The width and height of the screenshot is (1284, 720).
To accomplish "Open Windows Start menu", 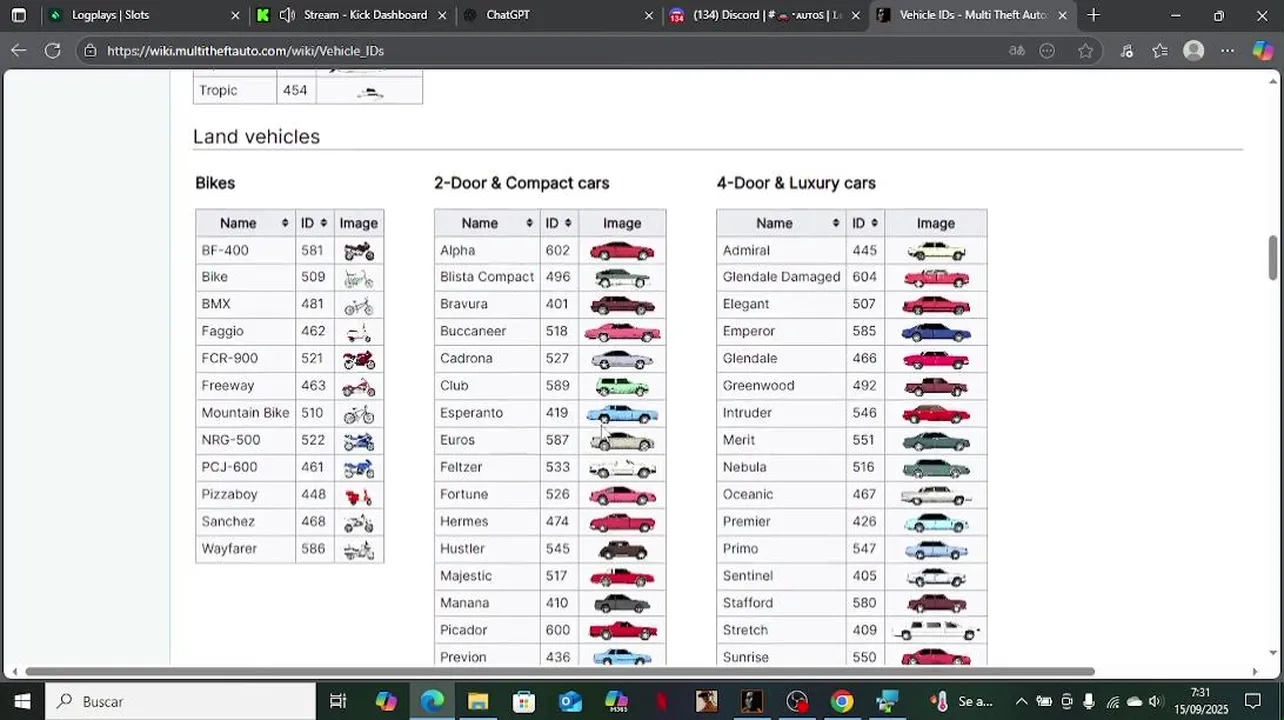I will [x=22, y=701].
